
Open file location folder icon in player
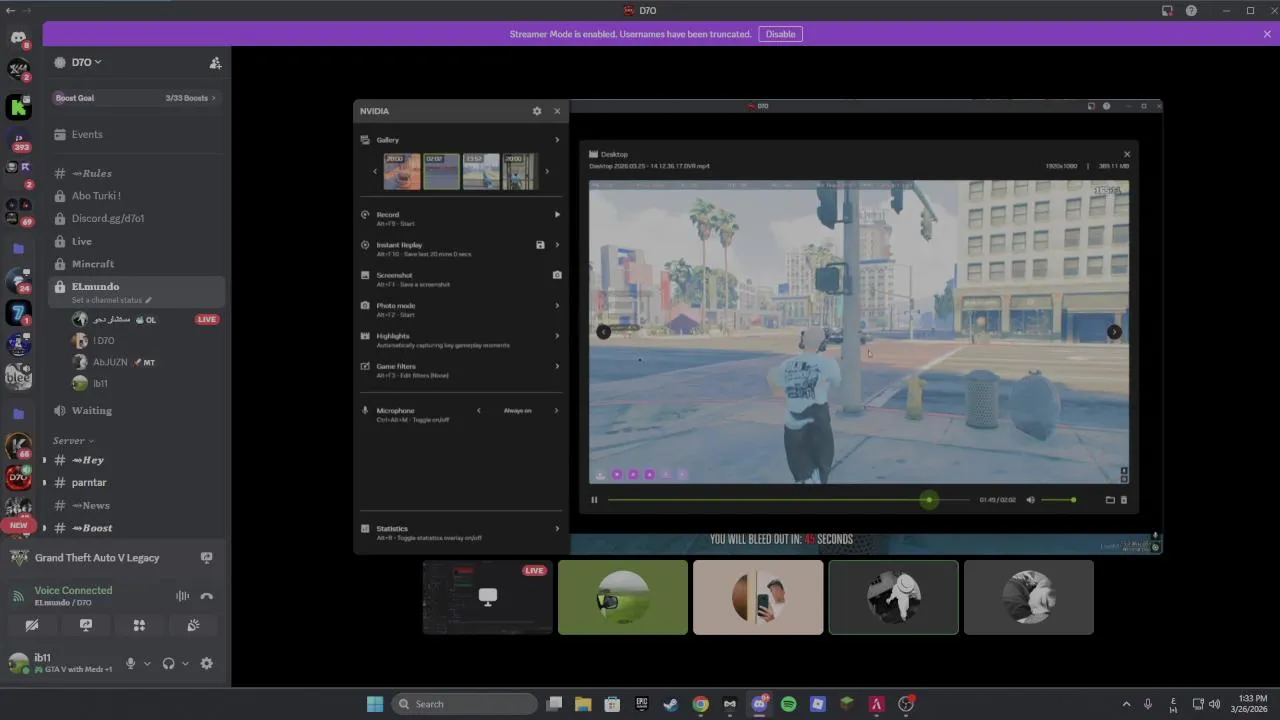(1110, 500)
